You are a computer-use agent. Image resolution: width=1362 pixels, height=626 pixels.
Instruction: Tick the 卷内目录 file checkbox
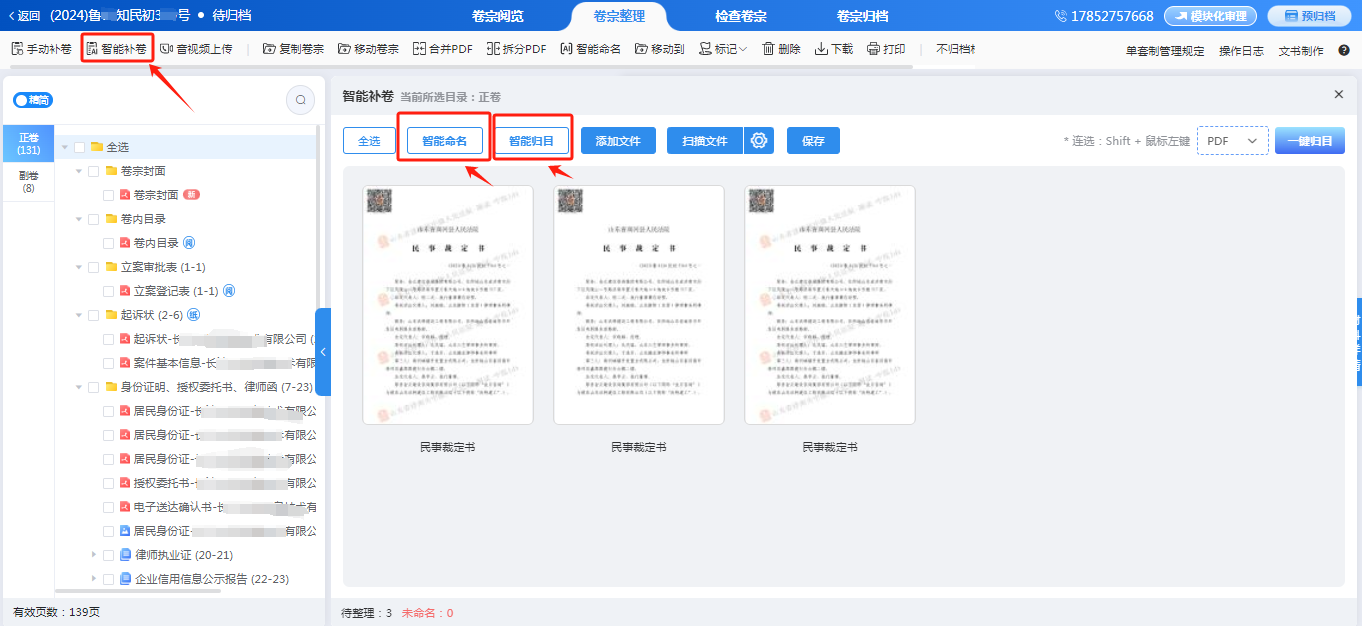110,243
